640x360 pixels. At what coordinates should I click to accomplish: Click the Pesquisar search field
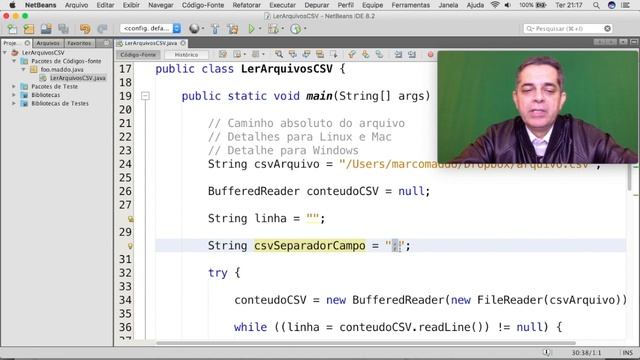[567, 29]
